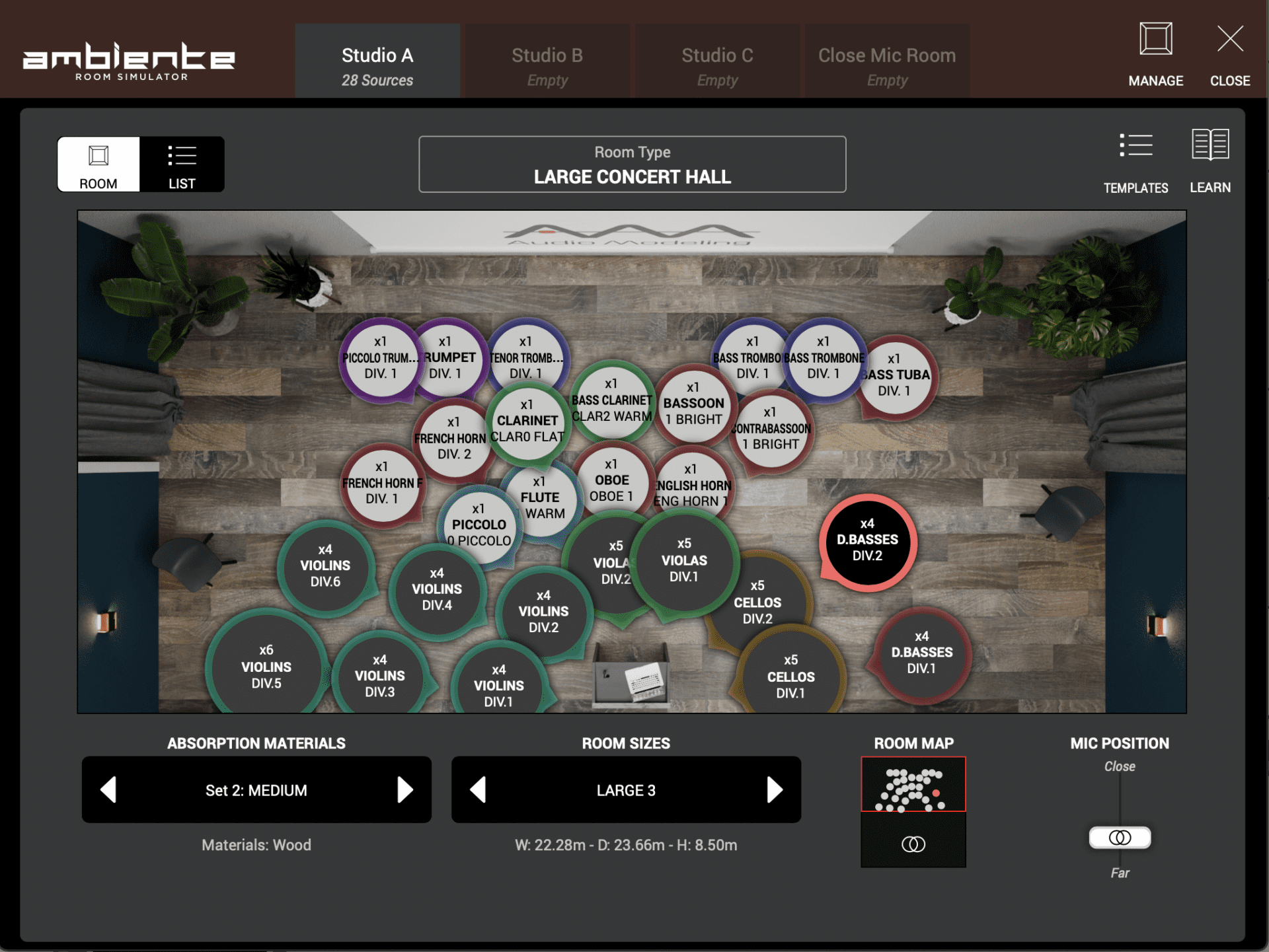Image resolution: width=1269 pixels, height=952 pixels.
Task: Select the highlighted D.Basses Div.2 source
Action: 867,542
